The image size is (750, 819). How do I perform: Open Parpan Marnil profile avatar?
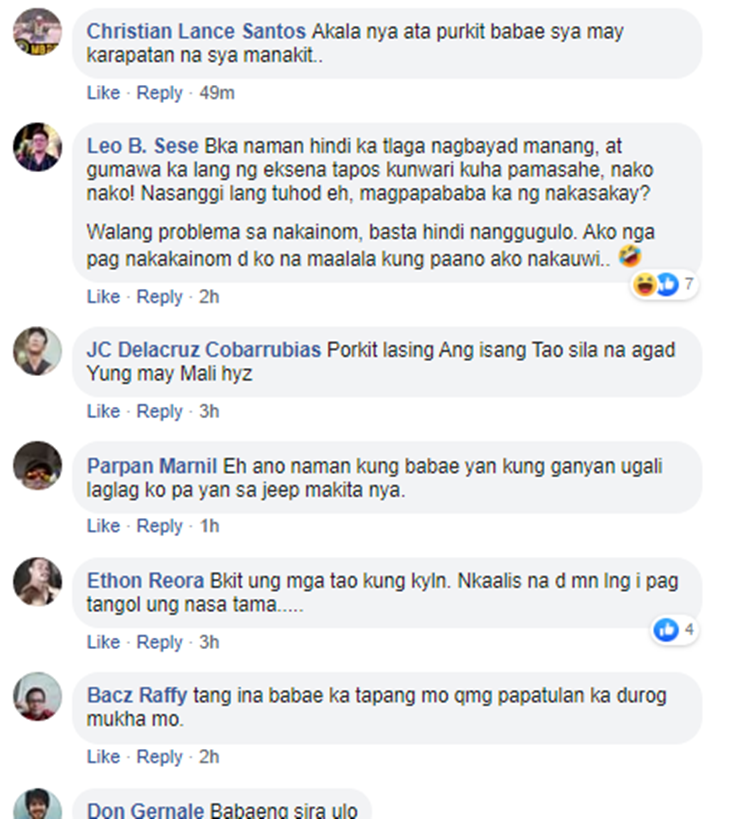pyautogui.click(x=38, y=465)
